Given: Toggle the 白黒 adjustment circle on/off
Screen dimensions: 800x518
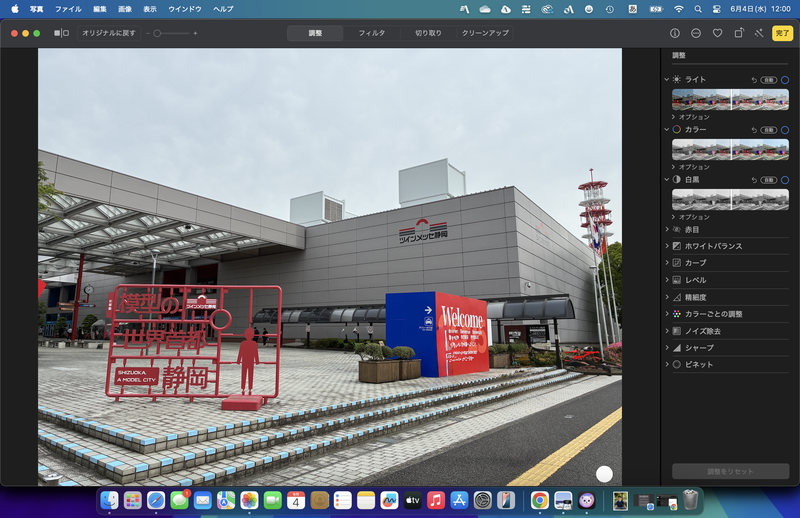Looking at the screenshot, I should (x=785, y=180).
